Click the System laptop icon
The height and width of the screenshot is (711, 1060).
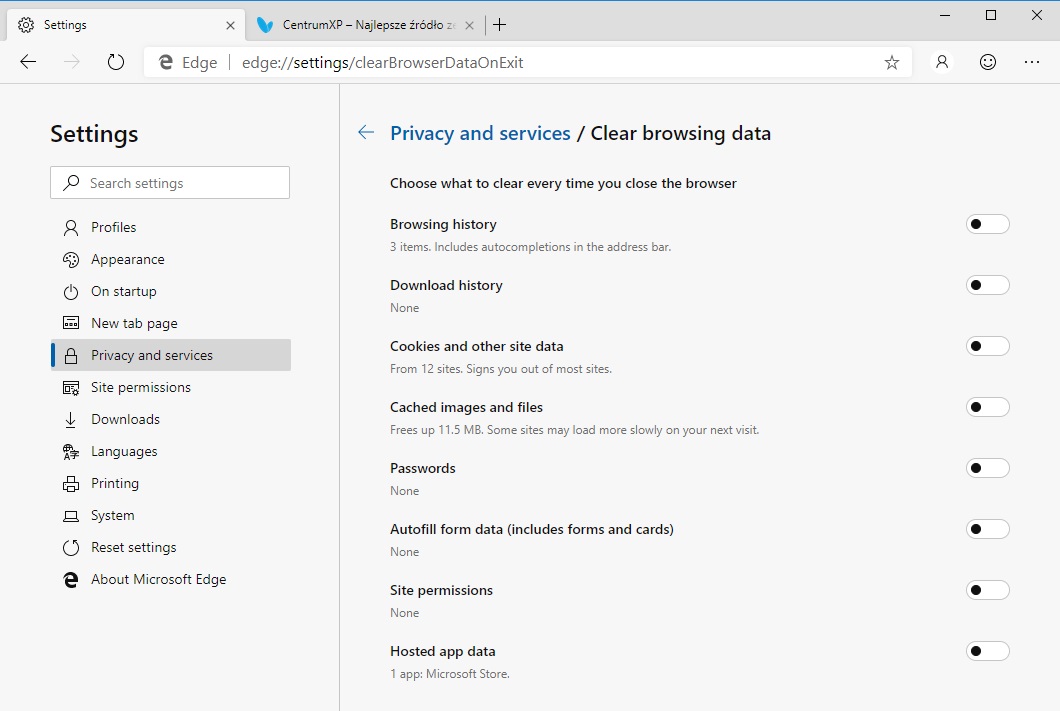pyautogui.click(x=71, y=516)
